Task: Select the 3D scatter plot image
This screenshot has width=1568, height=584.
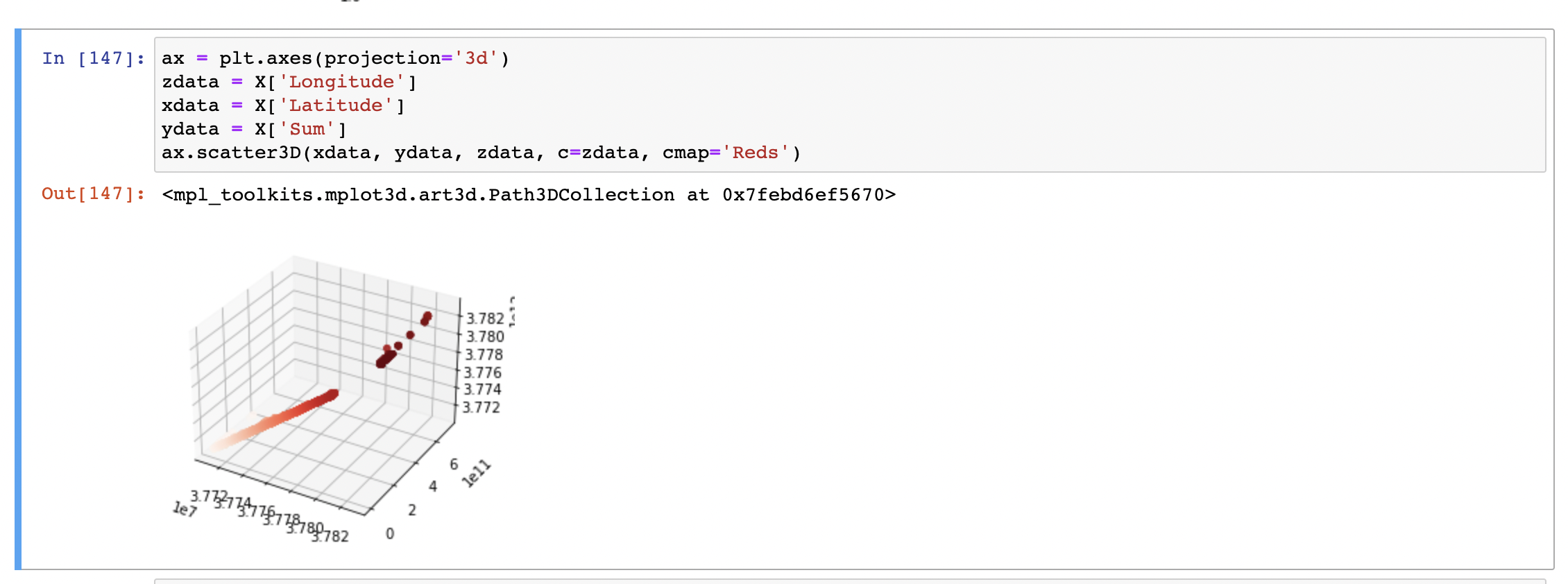Action: [343, 399]
